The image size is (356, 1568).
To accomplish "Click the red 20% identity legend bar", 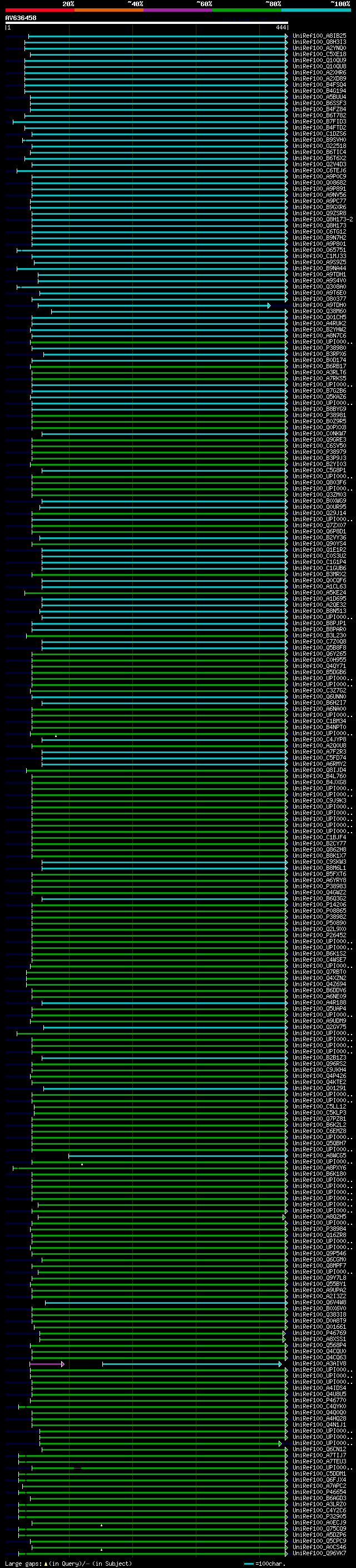I will [39, 10].
